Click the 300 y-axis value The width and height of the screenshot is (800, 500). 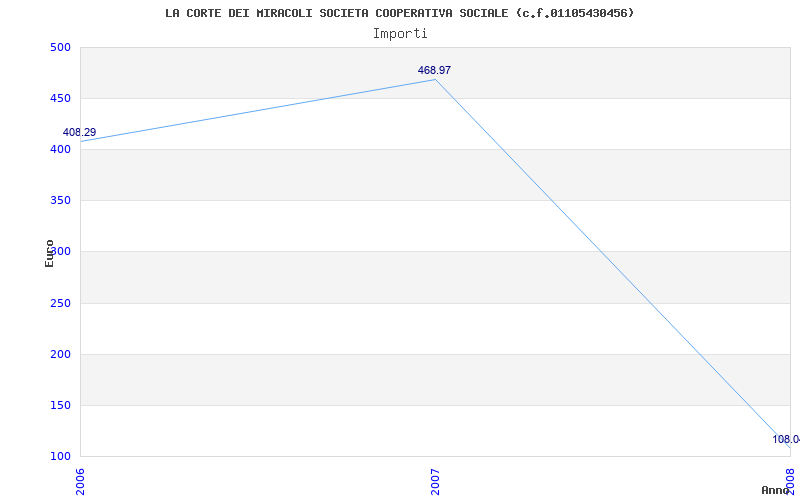point(60,252)
